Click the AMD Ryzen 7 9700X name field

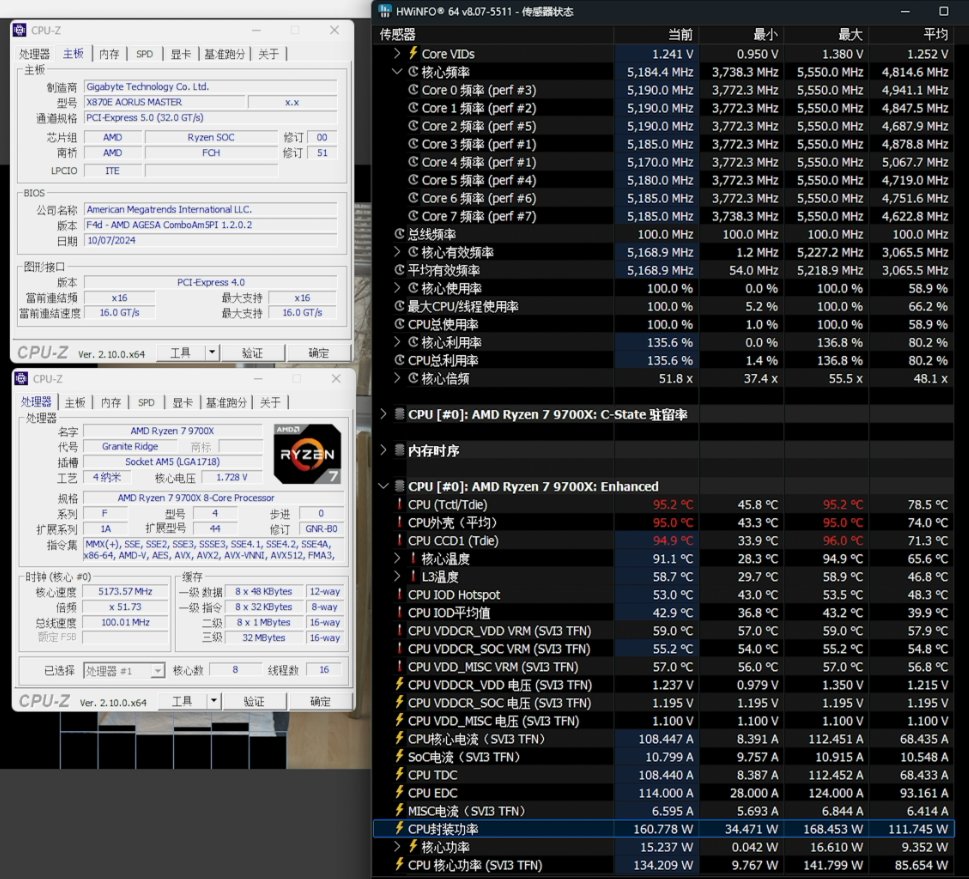click(172, 431)
